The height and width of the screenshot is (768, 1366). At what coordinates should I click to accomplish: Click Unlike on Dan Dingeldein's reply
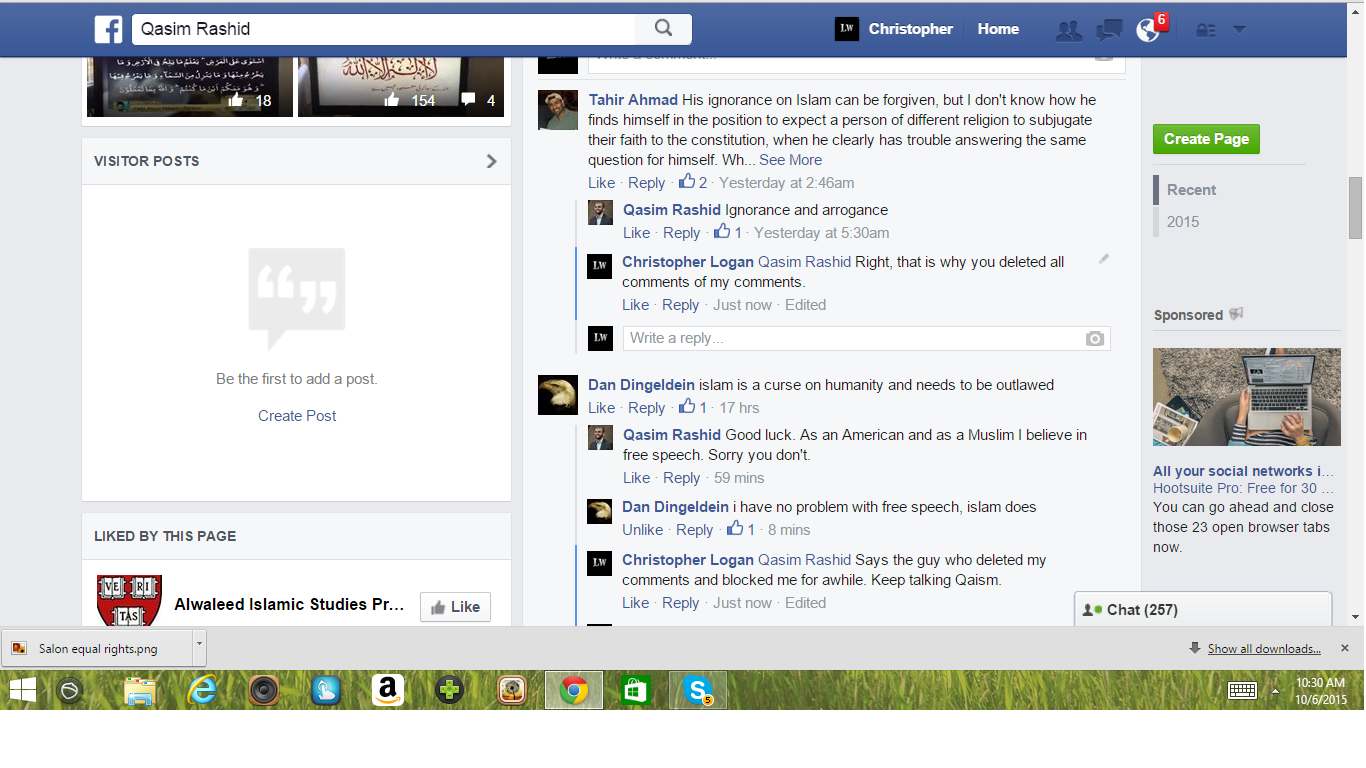[642, 530]
